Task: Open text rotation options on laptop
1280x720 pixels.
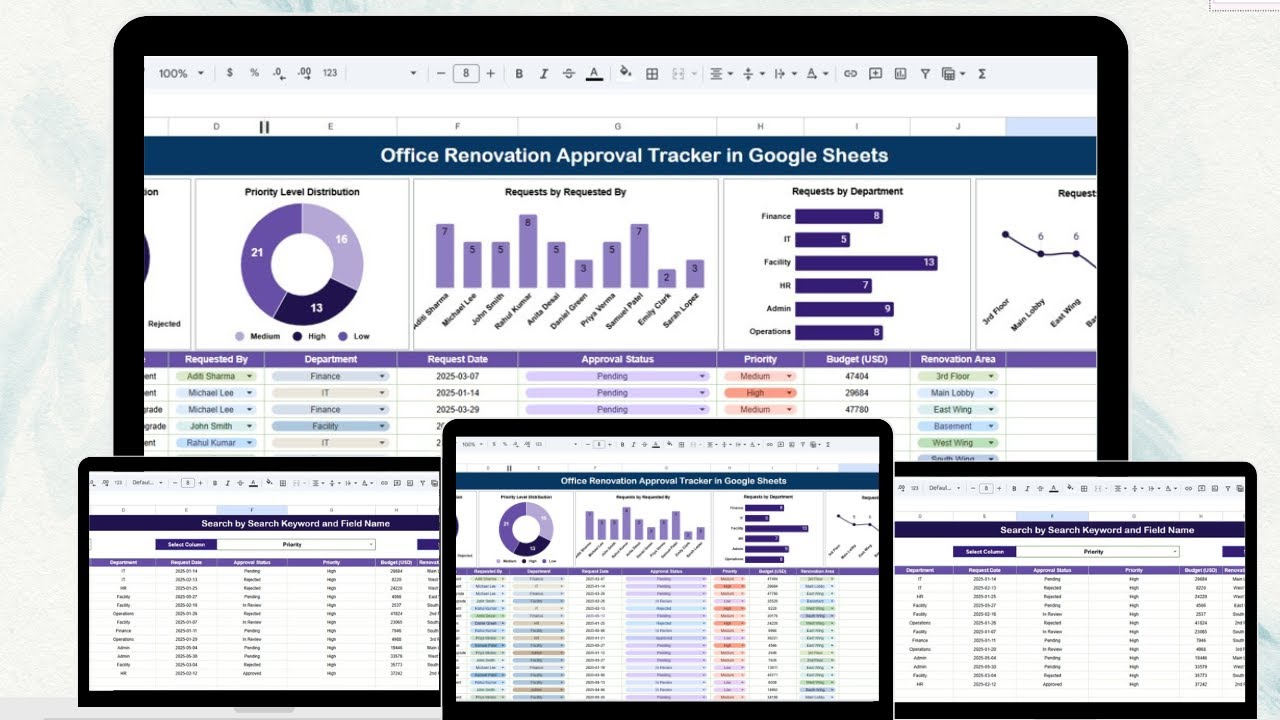Action: pos(816,73)
